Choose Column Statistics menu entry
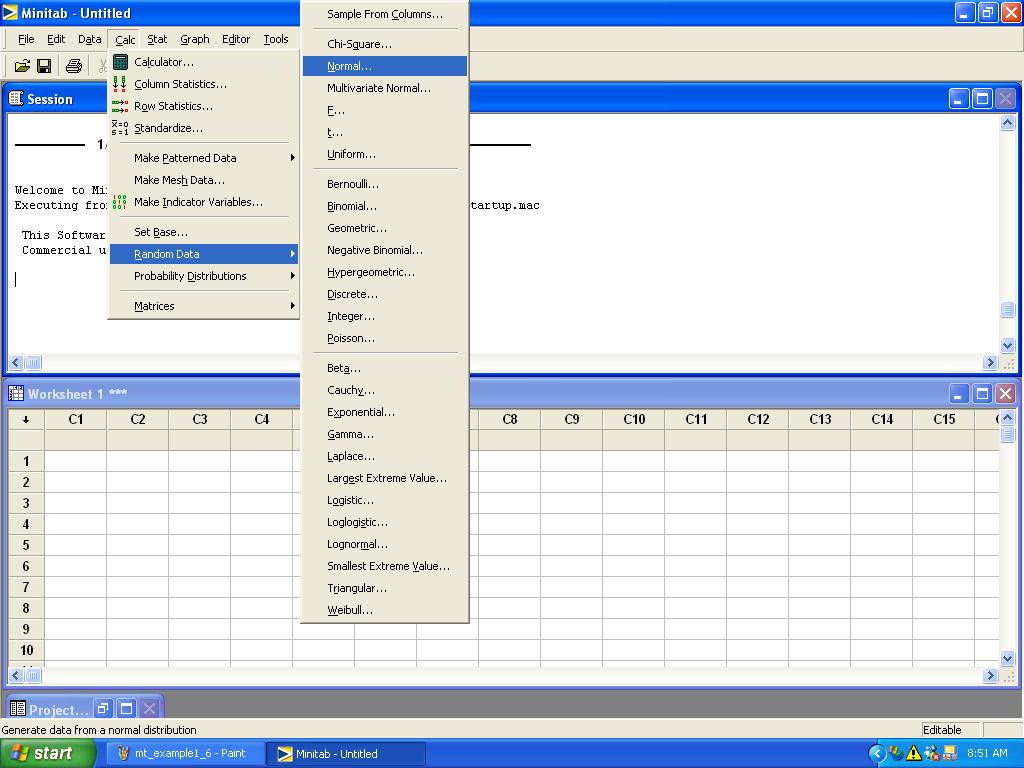The height and width of the screenshot is (768, 1024). [x=180, y=84]
